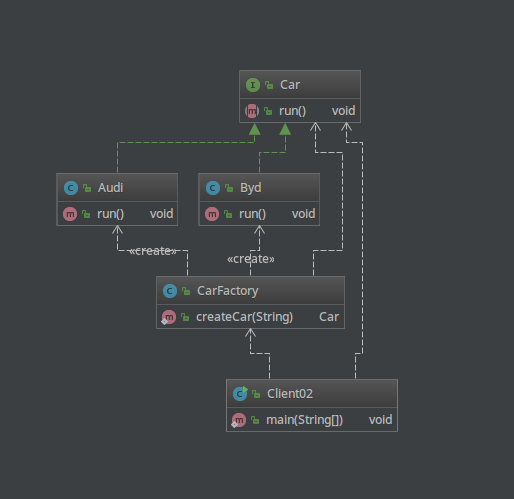The width and height of the screenshot is (514, 499).
Task: Click the Car return type in CarFactory node
Action: click(x=329, y=317)
